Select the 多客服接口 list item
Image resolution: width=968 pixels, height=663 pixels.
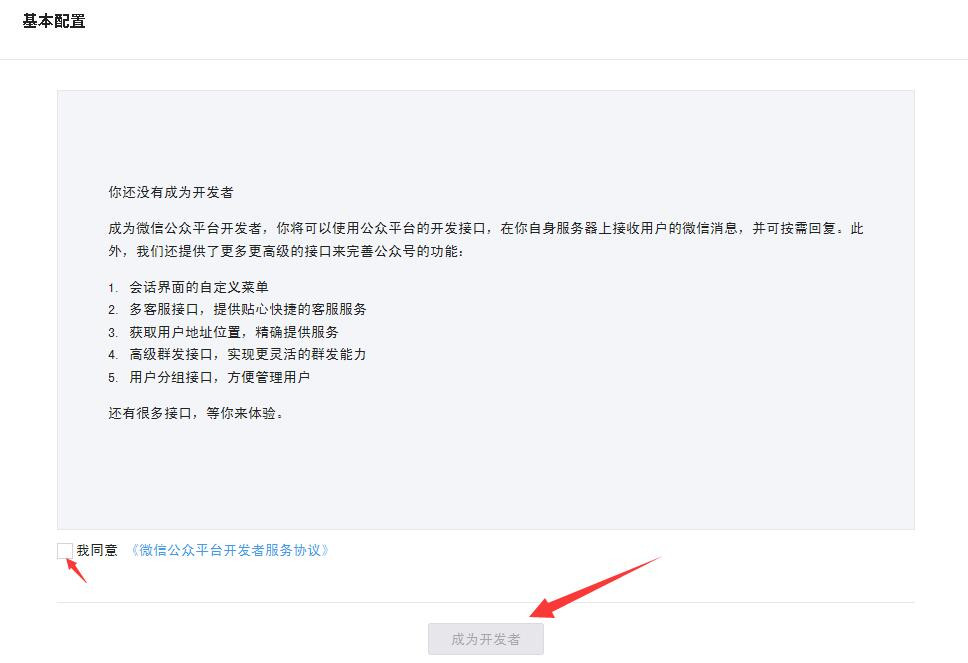[x=247, y=309]
